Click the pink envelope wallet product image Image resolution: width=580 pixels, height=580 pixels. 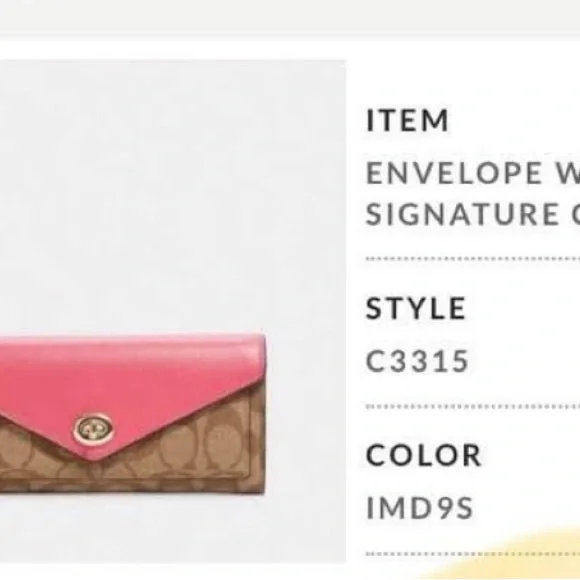click(132, 414)
